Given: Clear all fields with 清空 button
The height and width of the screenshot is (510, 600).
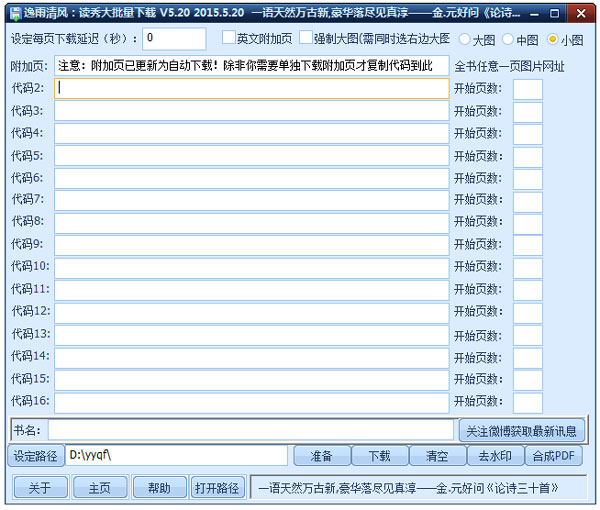Looking at the screenshot, I should [x=437, y=456].
